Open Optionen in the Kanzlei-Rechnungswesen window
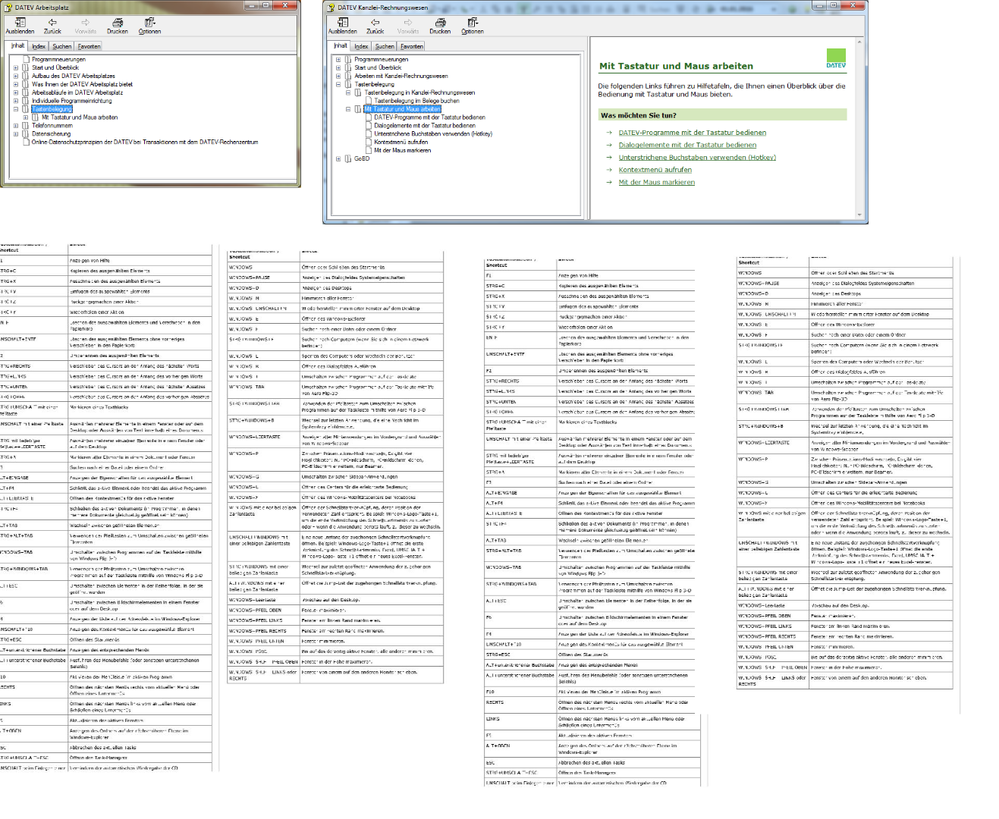 click(472, 26)
